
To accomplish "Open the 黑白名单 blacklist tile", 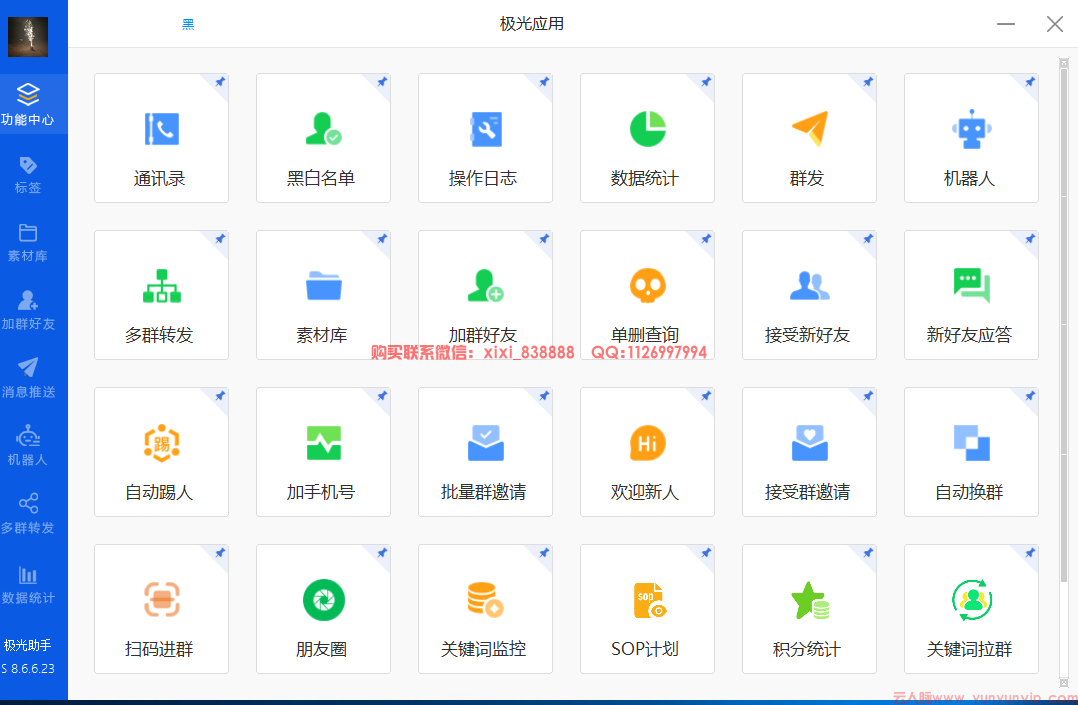I will tap(323, 139).
